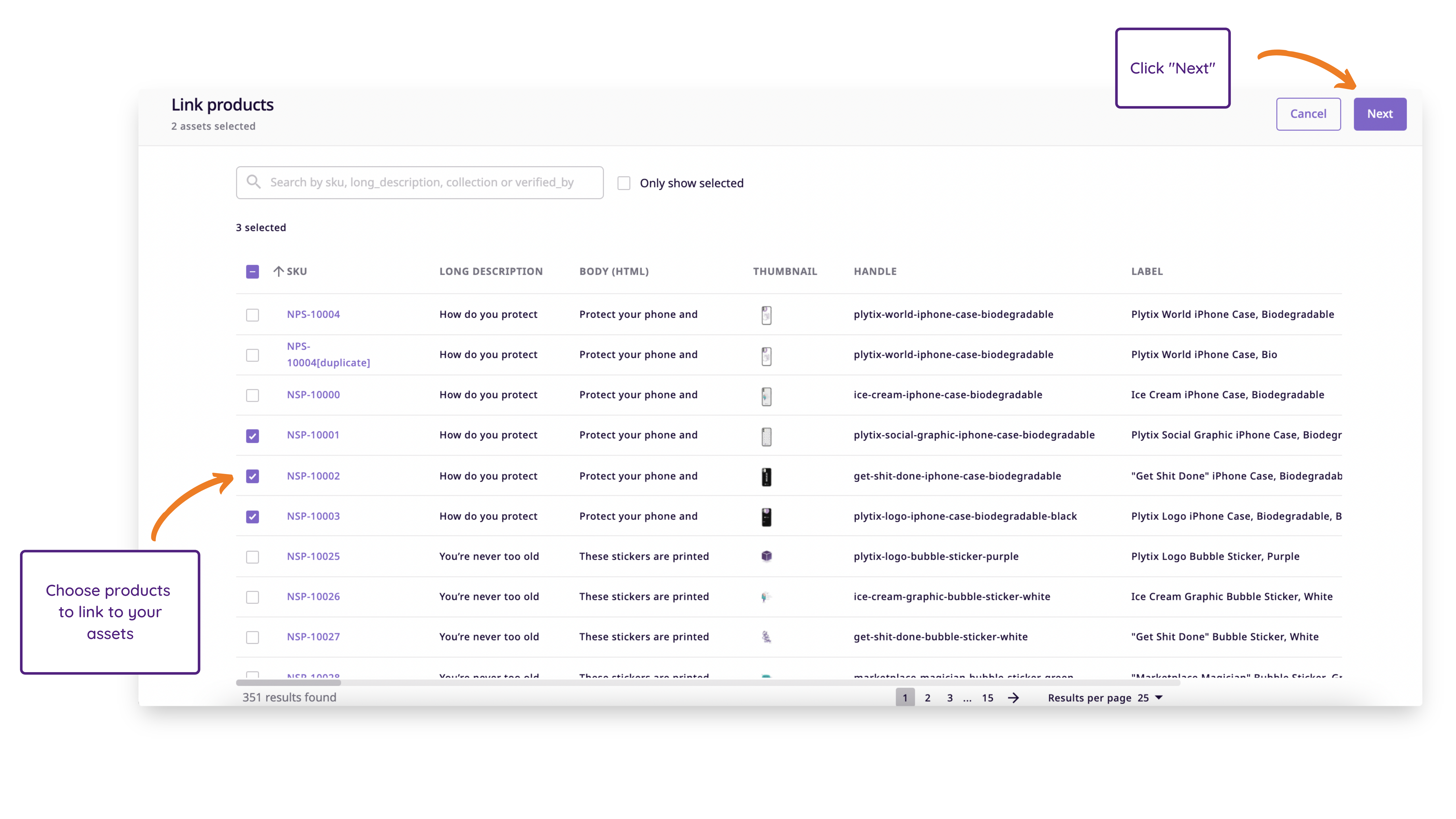The image size is (1456, 819).
Task: Check the NSP-10000 row checkbox
Action: pos(253,395)
